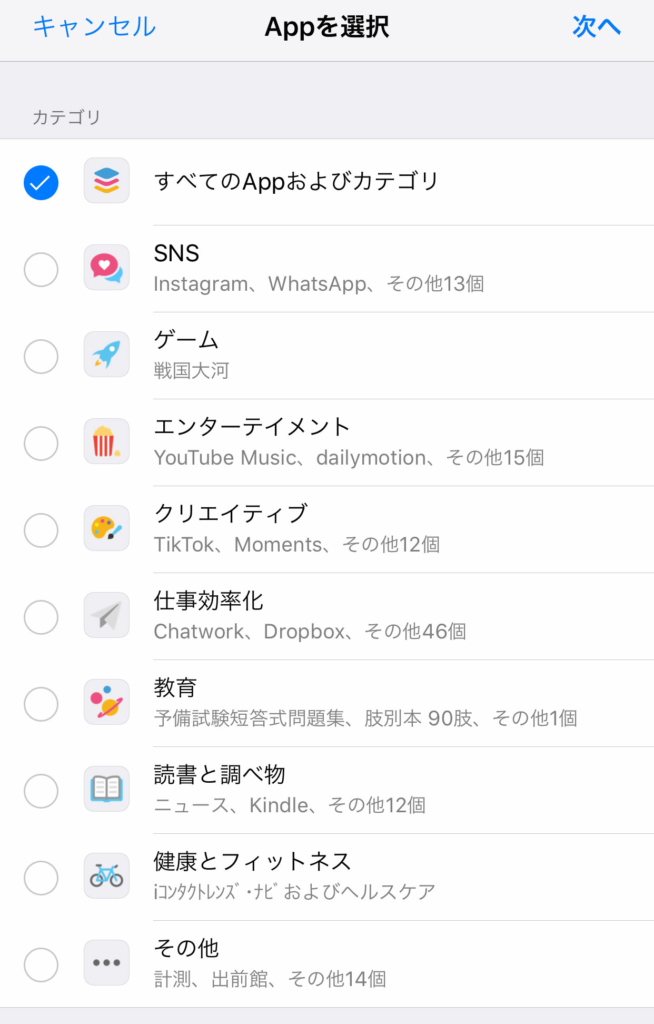Tap the three-dots icon for その他
The image size is (654, 1024).
[106, 964]
